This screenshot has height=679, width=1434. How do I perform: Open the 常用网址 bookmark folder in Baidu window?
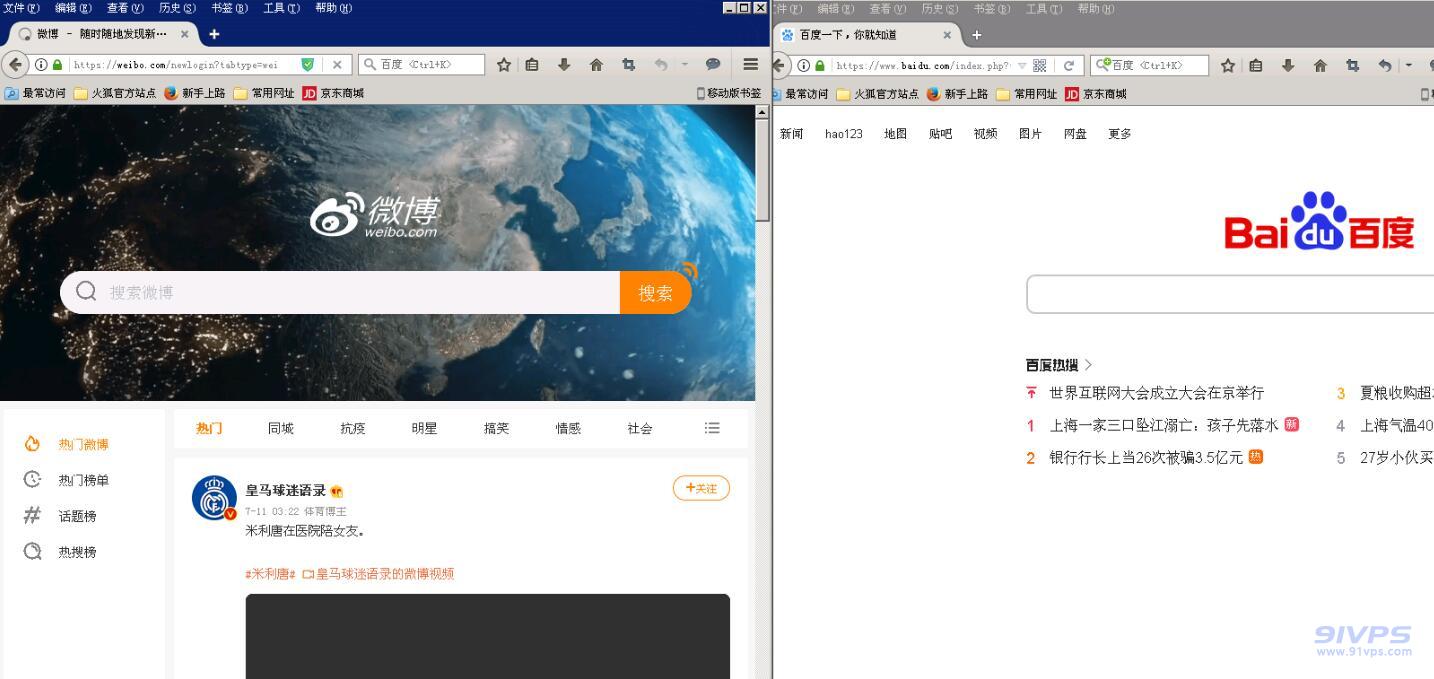(x=1026, y=94)
